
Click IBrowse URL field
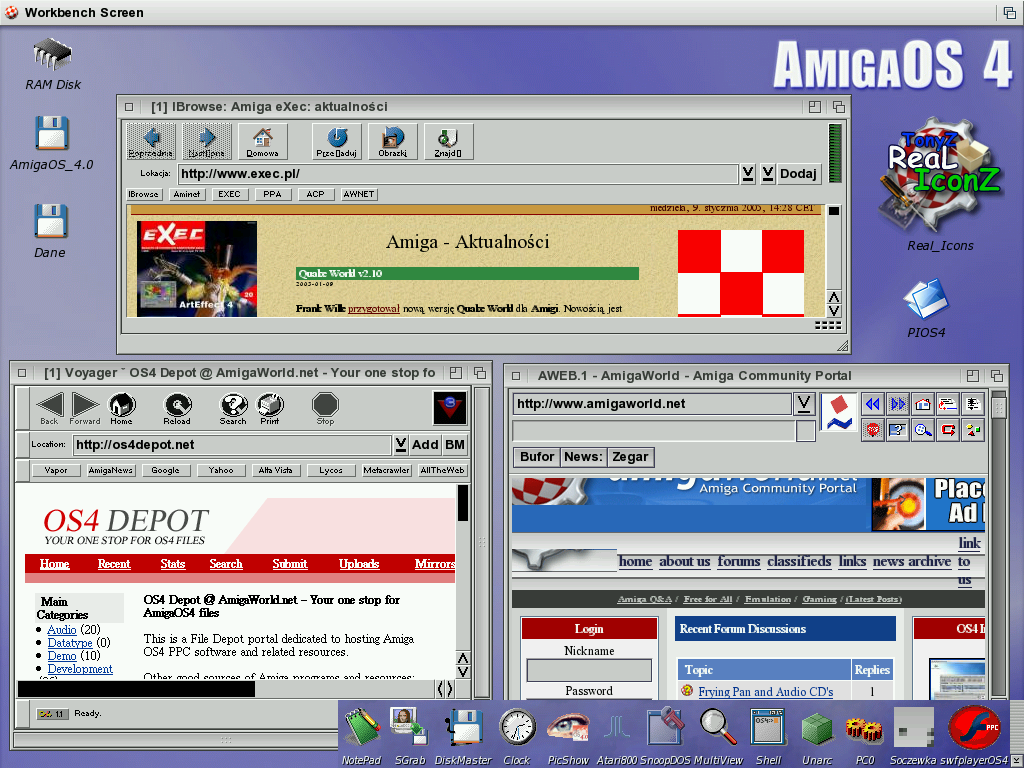pos(458,174)
